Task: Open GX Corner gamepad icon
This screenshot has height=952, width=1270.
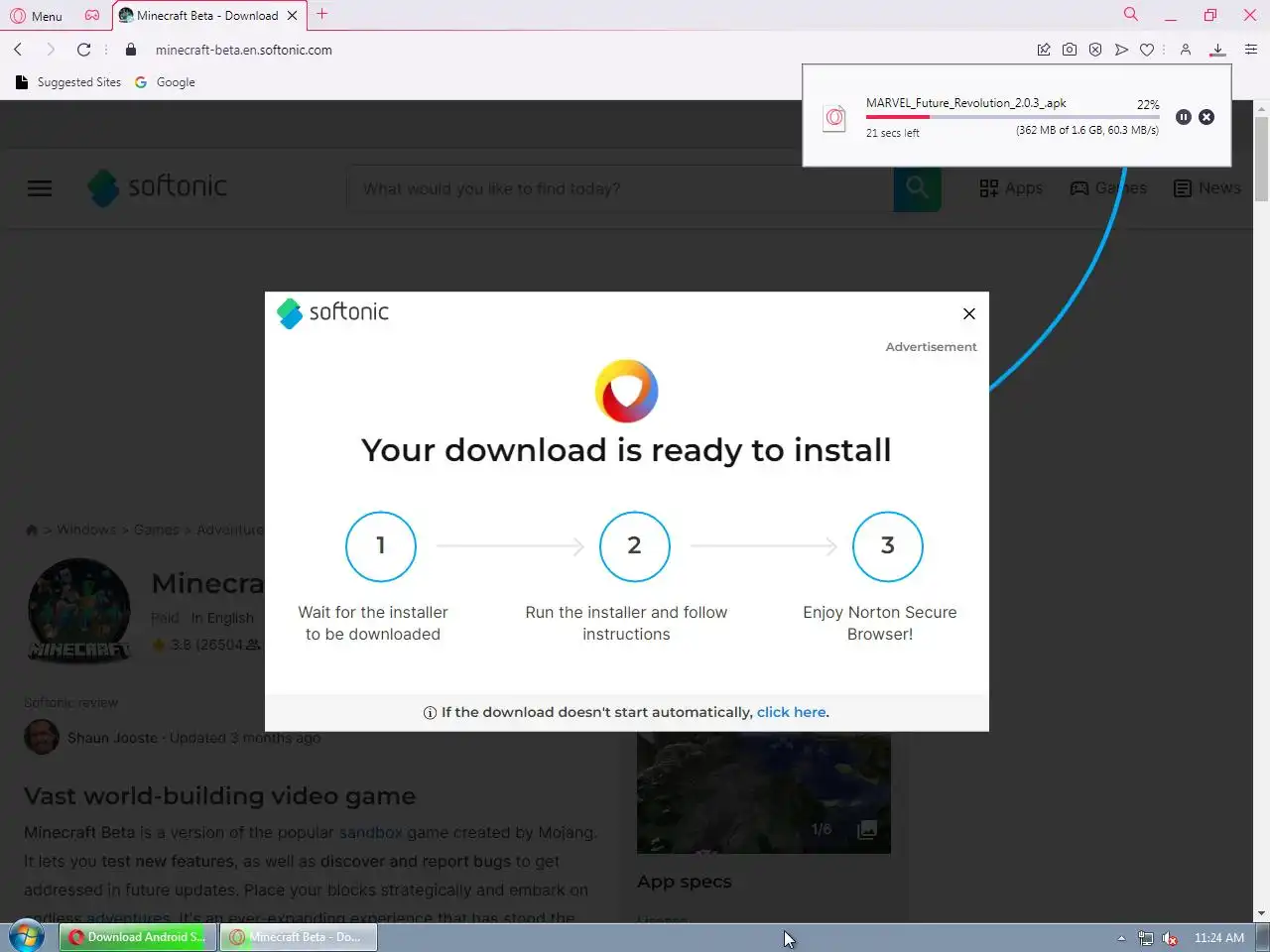Action: click(92, 15)
